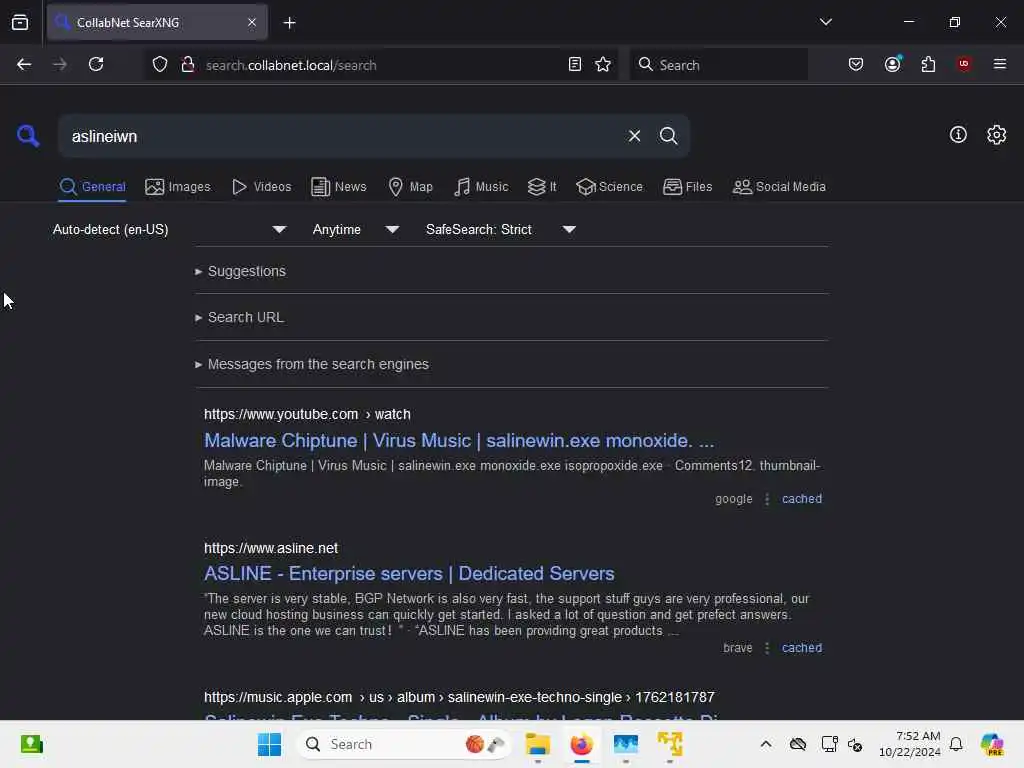Focus the Firefox toolbar Search box
This screenshot has height=768, width=1024.
718,65
